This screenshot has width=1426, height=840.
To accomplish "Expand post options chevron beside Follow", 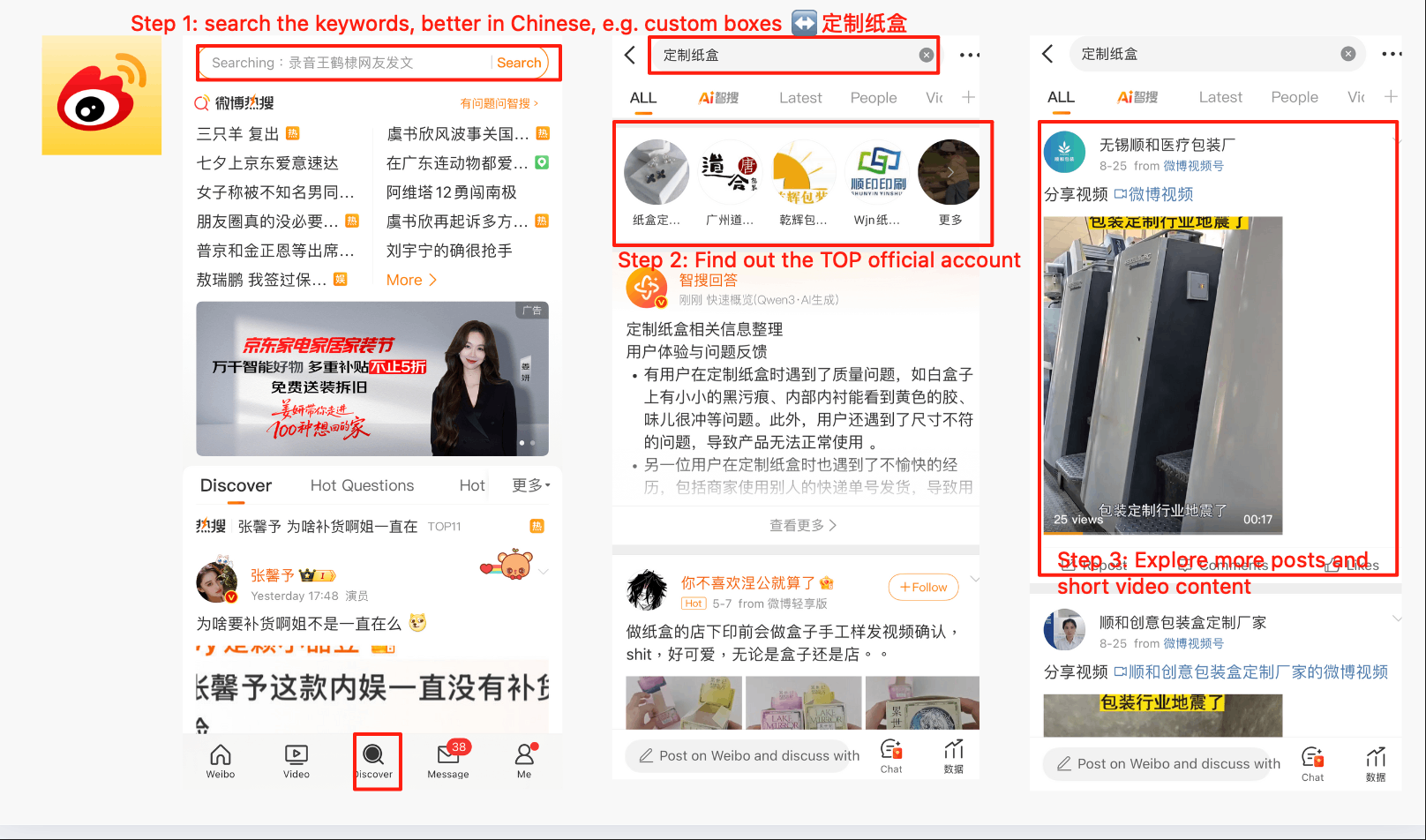I will [x=975, y=579].
